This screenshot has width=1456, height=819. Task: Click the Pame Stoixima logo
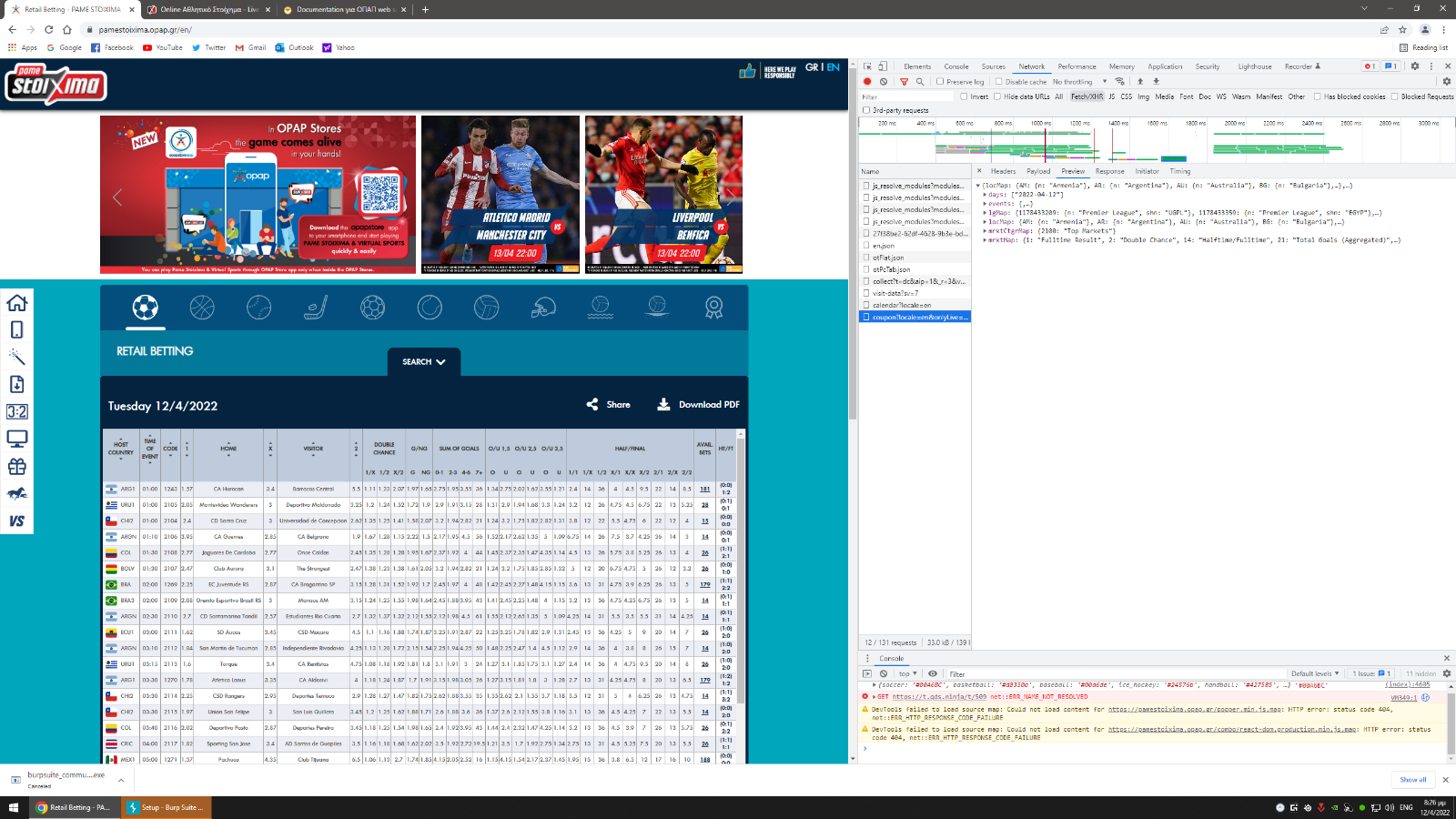point(56,84)
